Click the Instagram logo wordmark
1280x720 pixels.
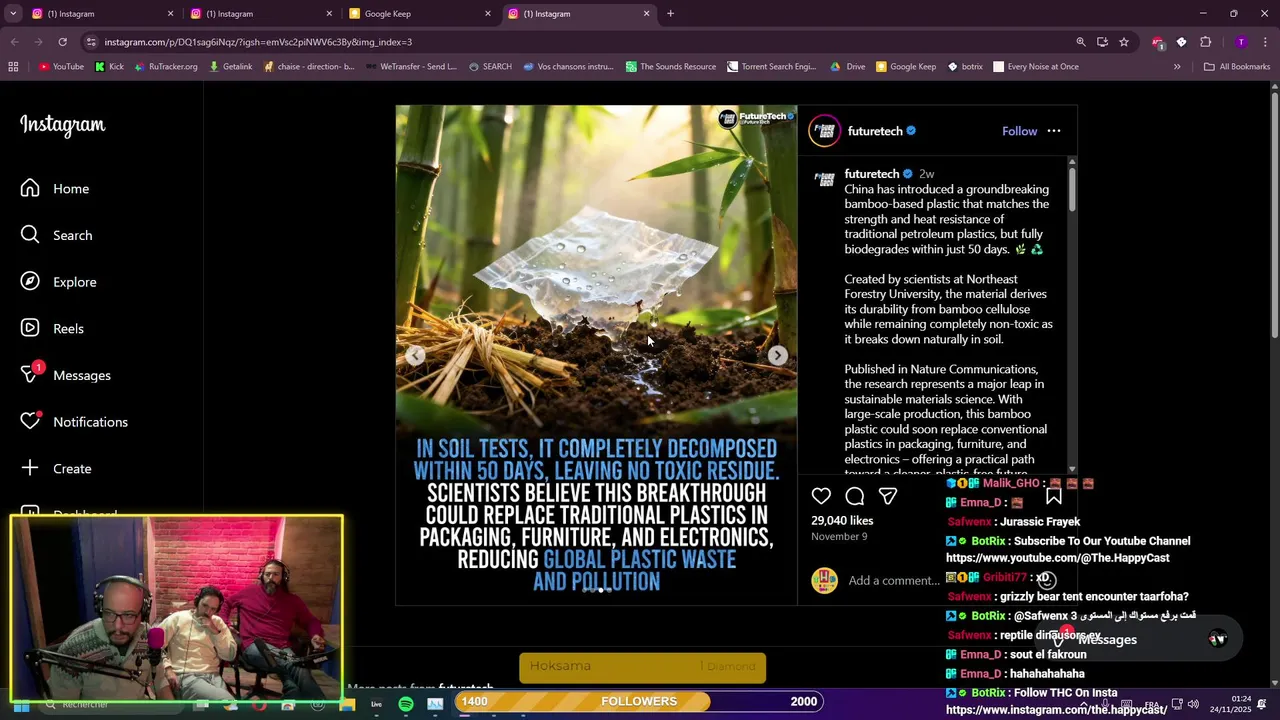tap(62, 125)
